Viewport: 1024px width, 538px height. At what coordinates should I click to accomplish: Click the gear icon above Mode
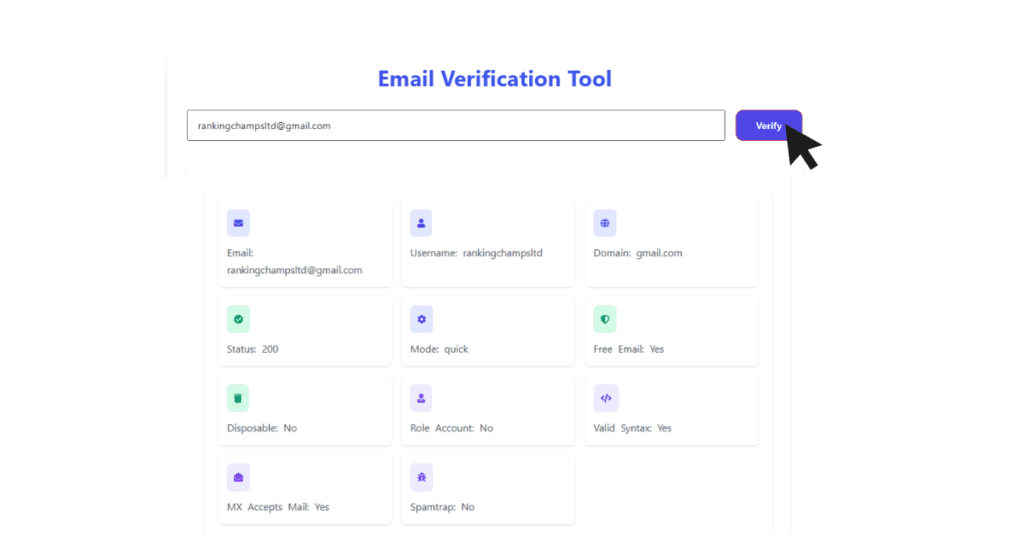click(x=421, y=319)
